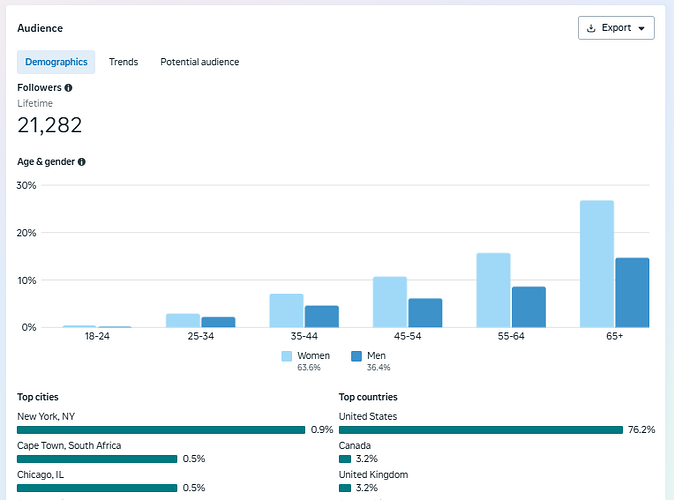Click the 20% y-axis label
This screenshot has height=500, width=674.
26,233
